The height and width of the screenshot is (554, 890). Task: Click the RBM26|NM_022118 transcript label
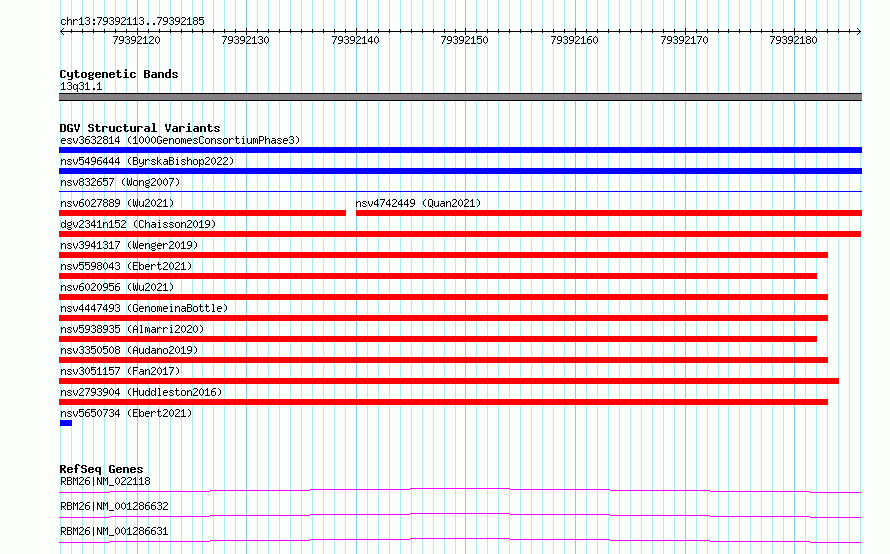pyautogui.click(x=105, y=481)
